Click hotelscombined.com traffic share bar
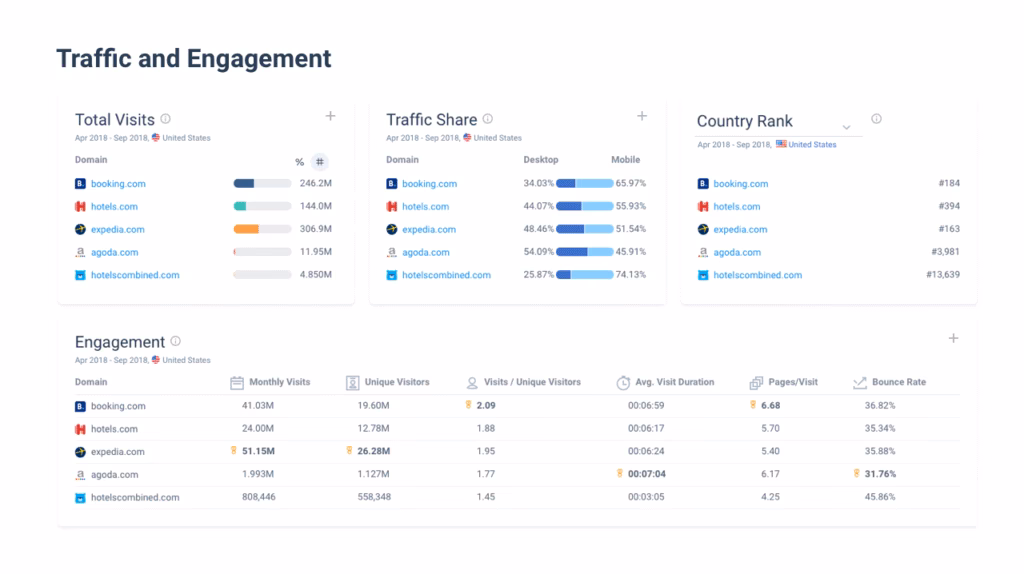Viewport: 1024px width, 574px height. point(584,275)
